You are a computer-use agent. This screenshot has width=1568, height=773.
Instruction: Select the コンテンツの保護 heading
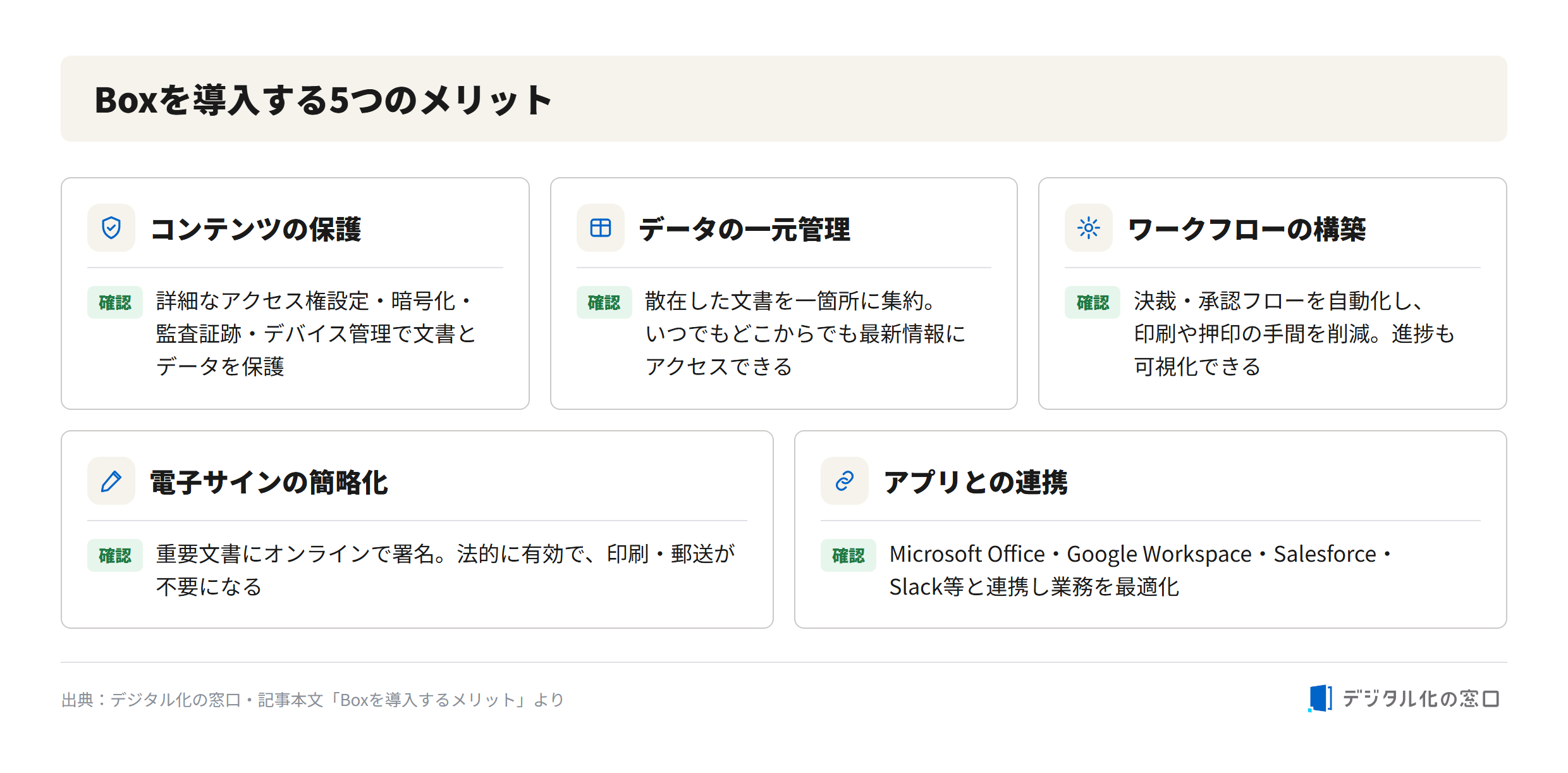(x=256, y=229)
